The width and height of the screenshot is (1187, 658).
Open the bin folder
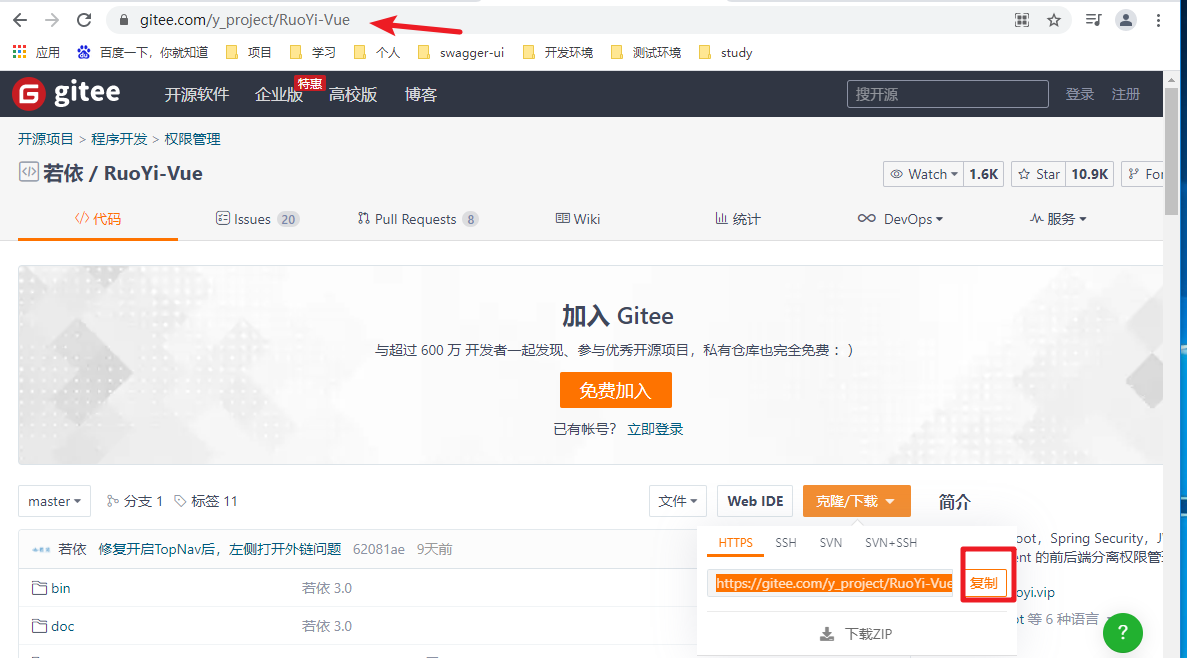point(61,588)
